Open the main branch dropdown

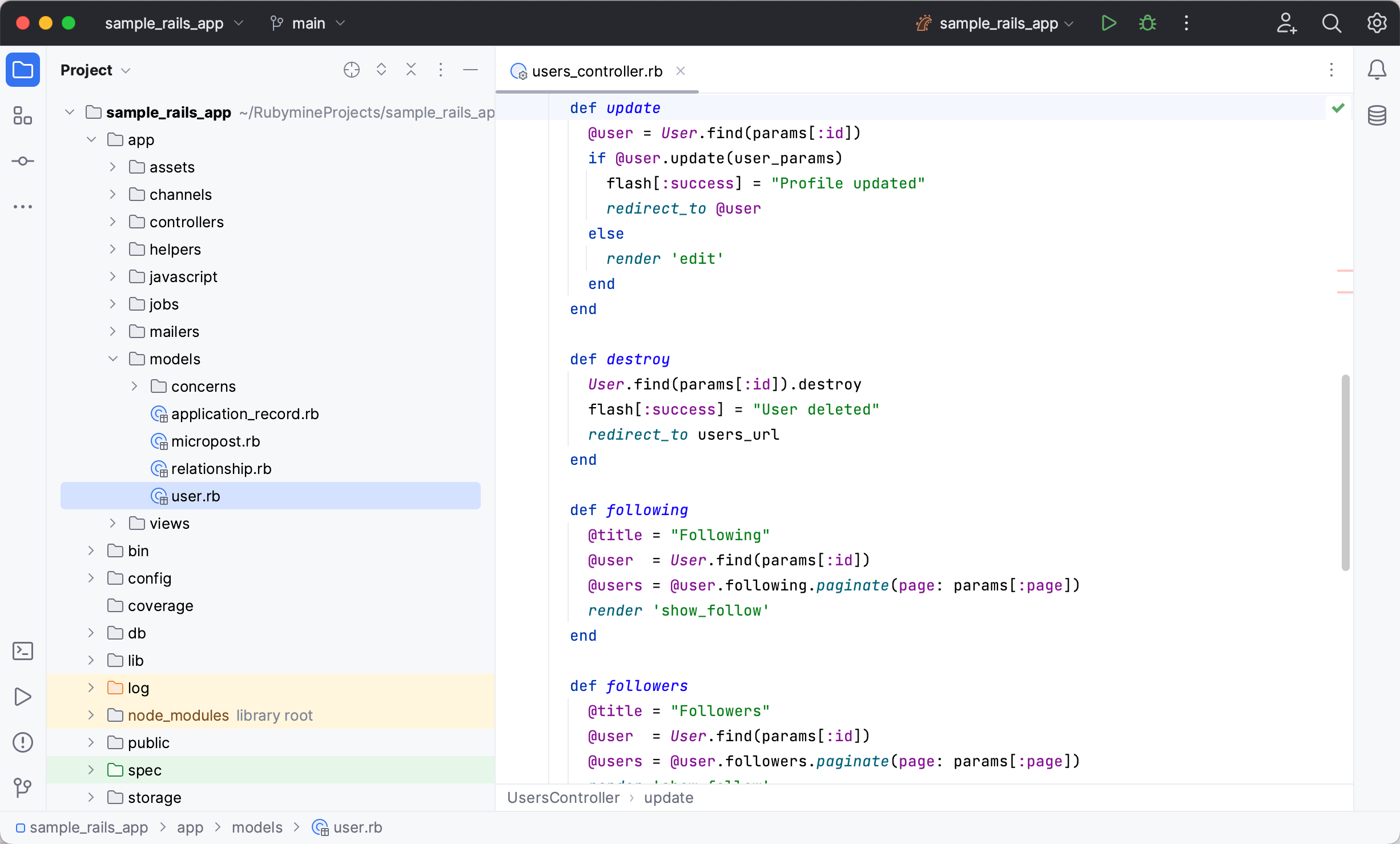click(x=308, y=23)
